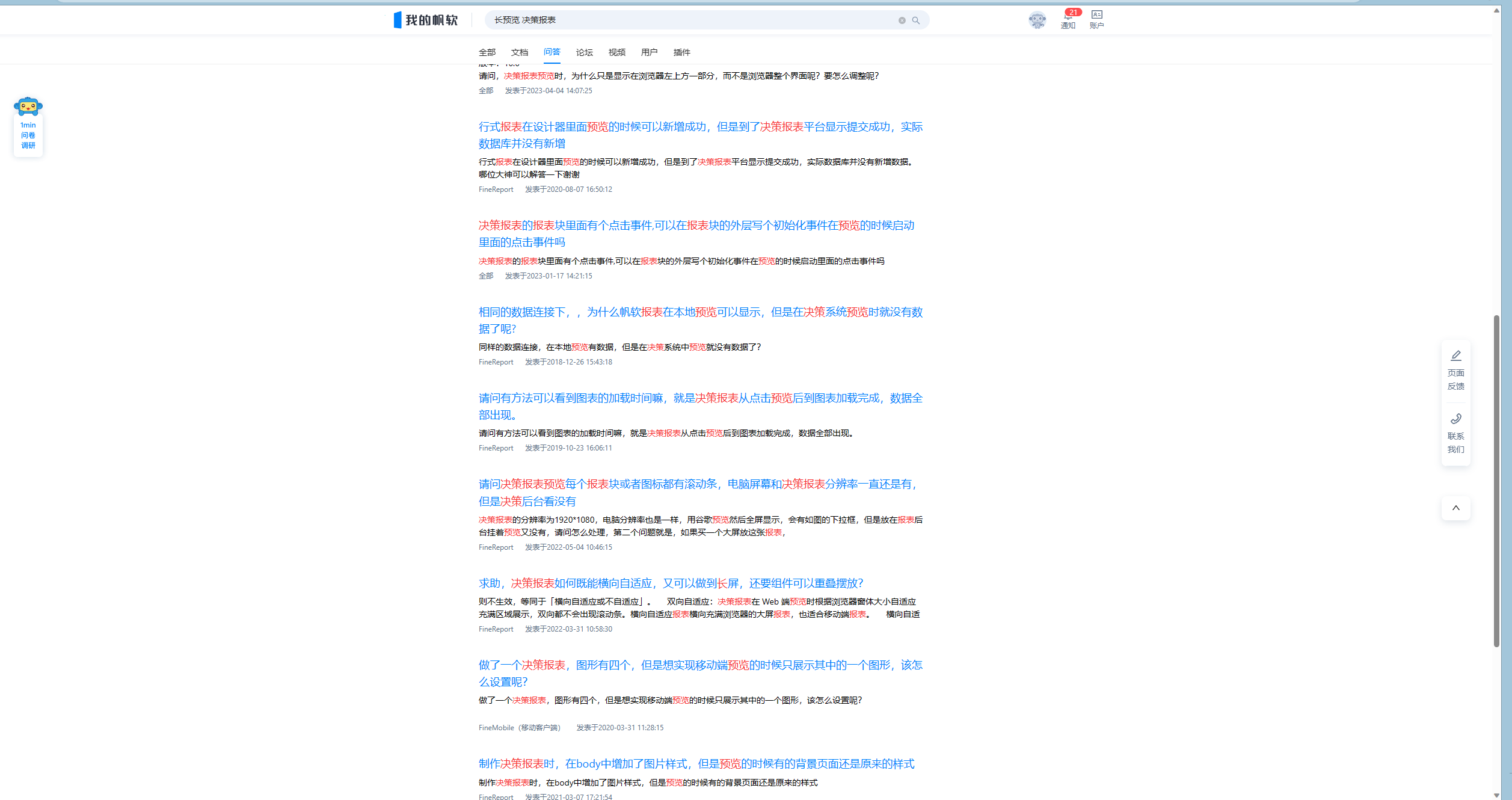Click date text 发表于2019-10-23 16:06:11
1512x800 pixels.
[x=568, y=448]
